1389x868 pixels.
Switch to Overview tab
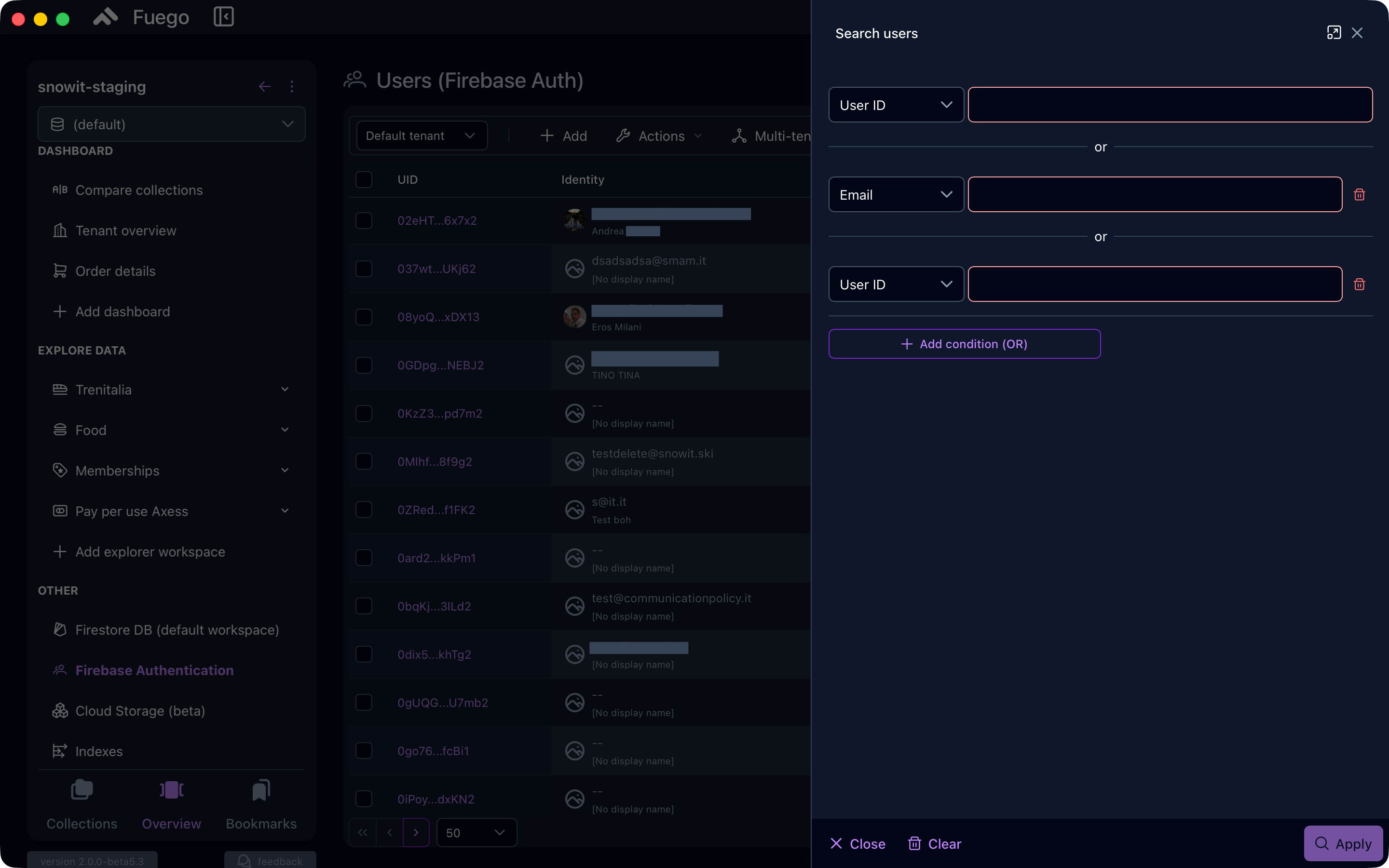(171, 805)
